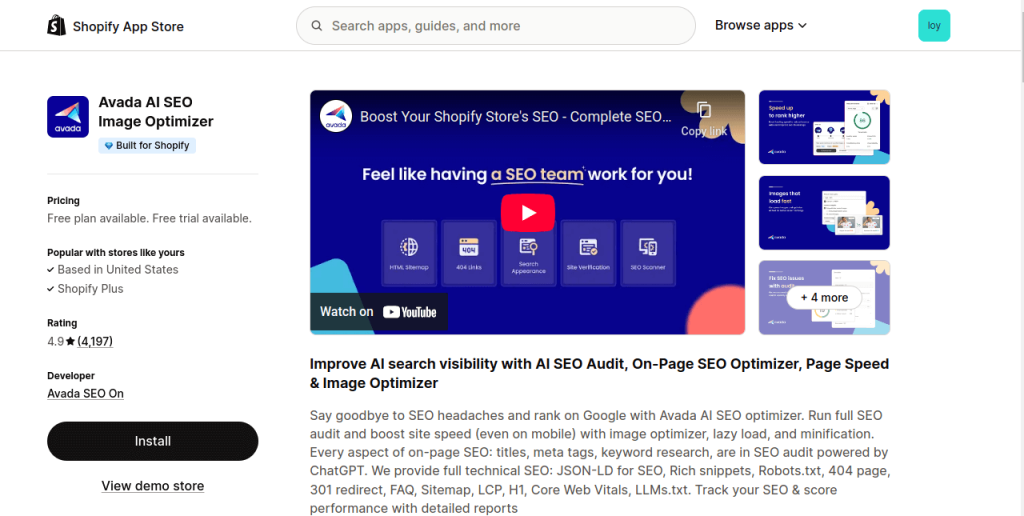The image size is (1024, 516).
Task: Click the Built for Shopify diamond icon
Action: point(108,146)
